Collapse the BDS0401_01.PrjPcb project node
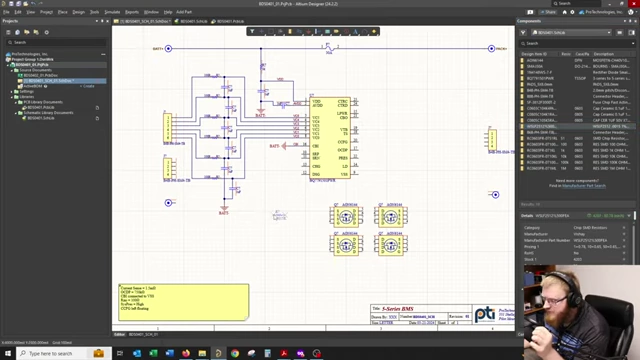The width and height of the screenshot is (640, 360). pyautogui.click(x=8, y=65)
